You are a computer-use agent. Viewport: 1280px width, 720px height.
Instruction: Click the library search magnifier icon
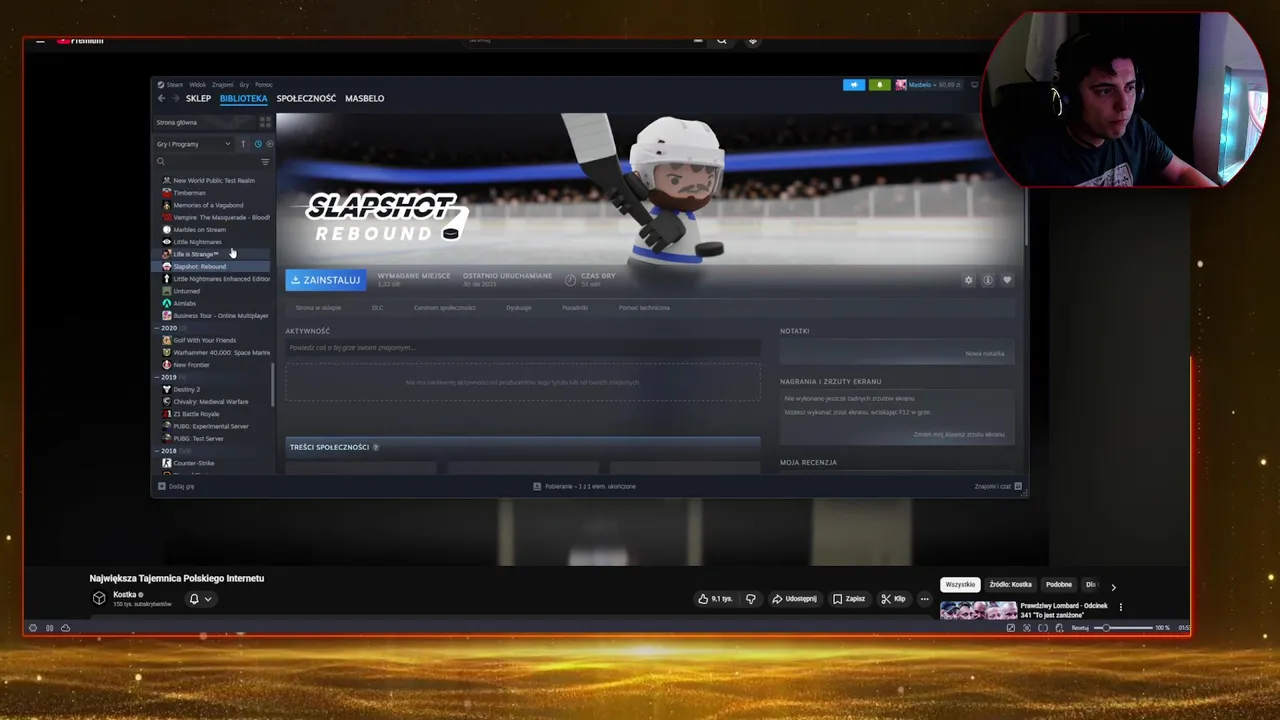pos(160,161)
